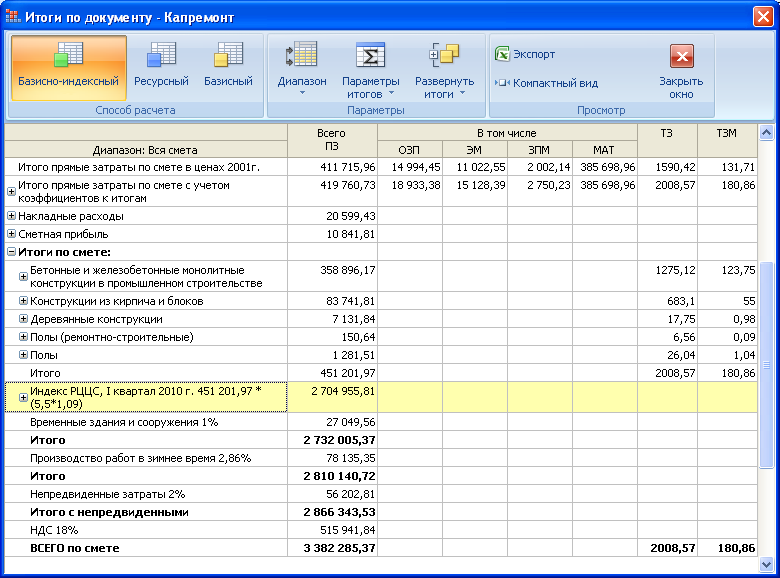Click total value 3 382 285,37

pyautogui.click(x=339, y=548)
